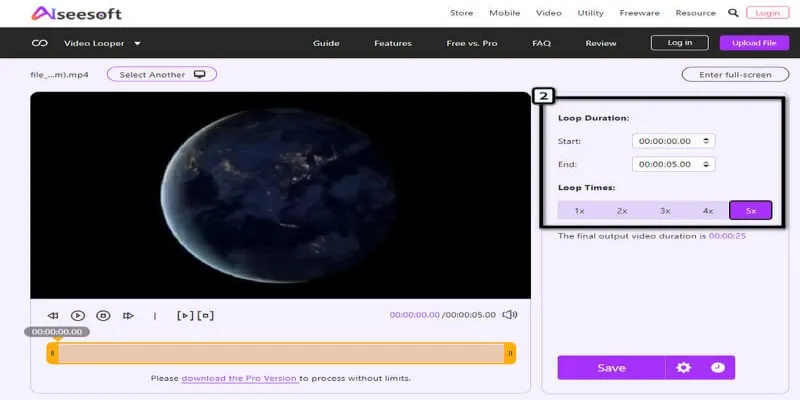Choose 1x loop times option

click(x=579, y=210)
